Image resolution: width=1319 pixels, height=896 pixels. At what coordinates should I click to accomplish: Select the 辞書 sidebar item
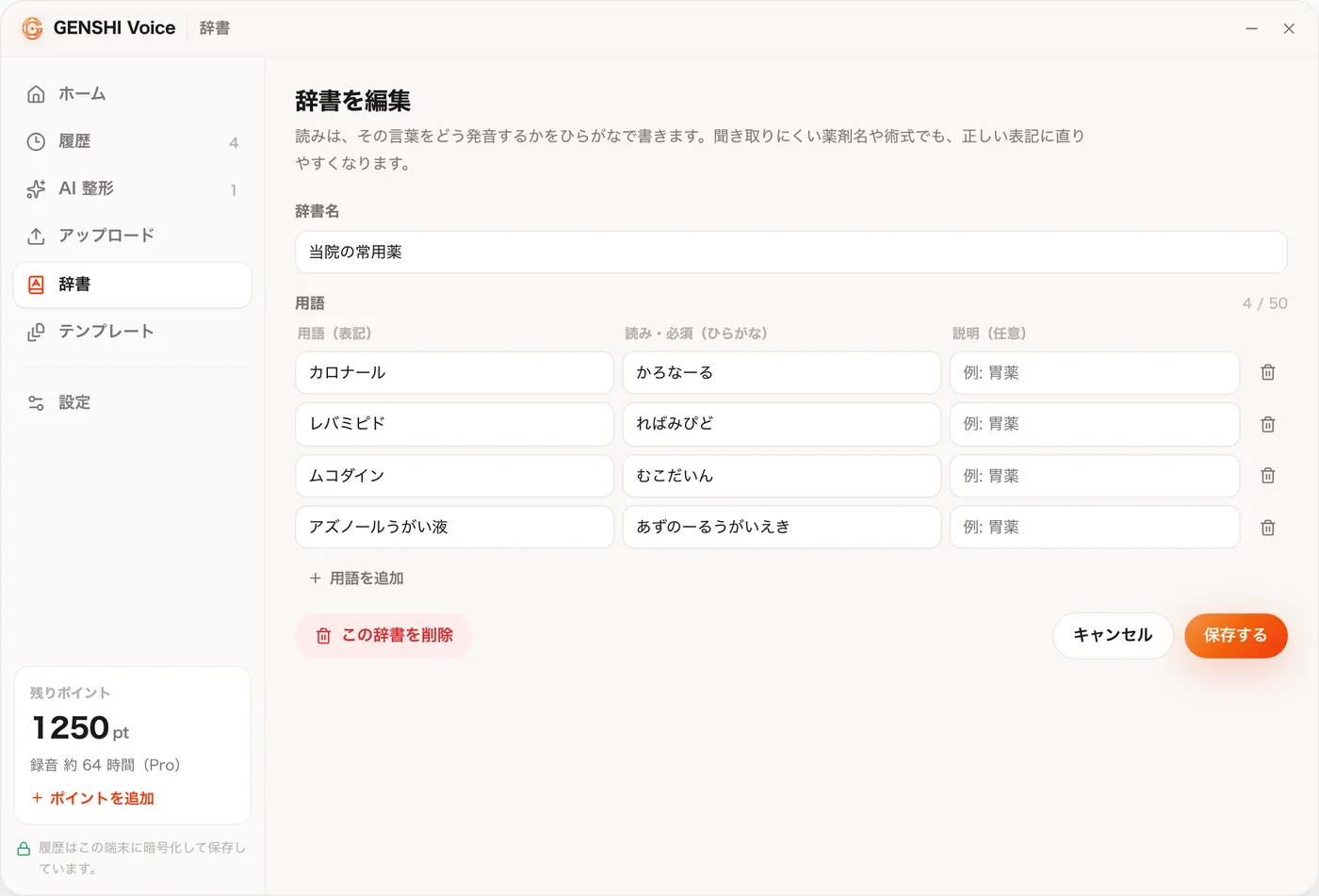pos(132,285)
